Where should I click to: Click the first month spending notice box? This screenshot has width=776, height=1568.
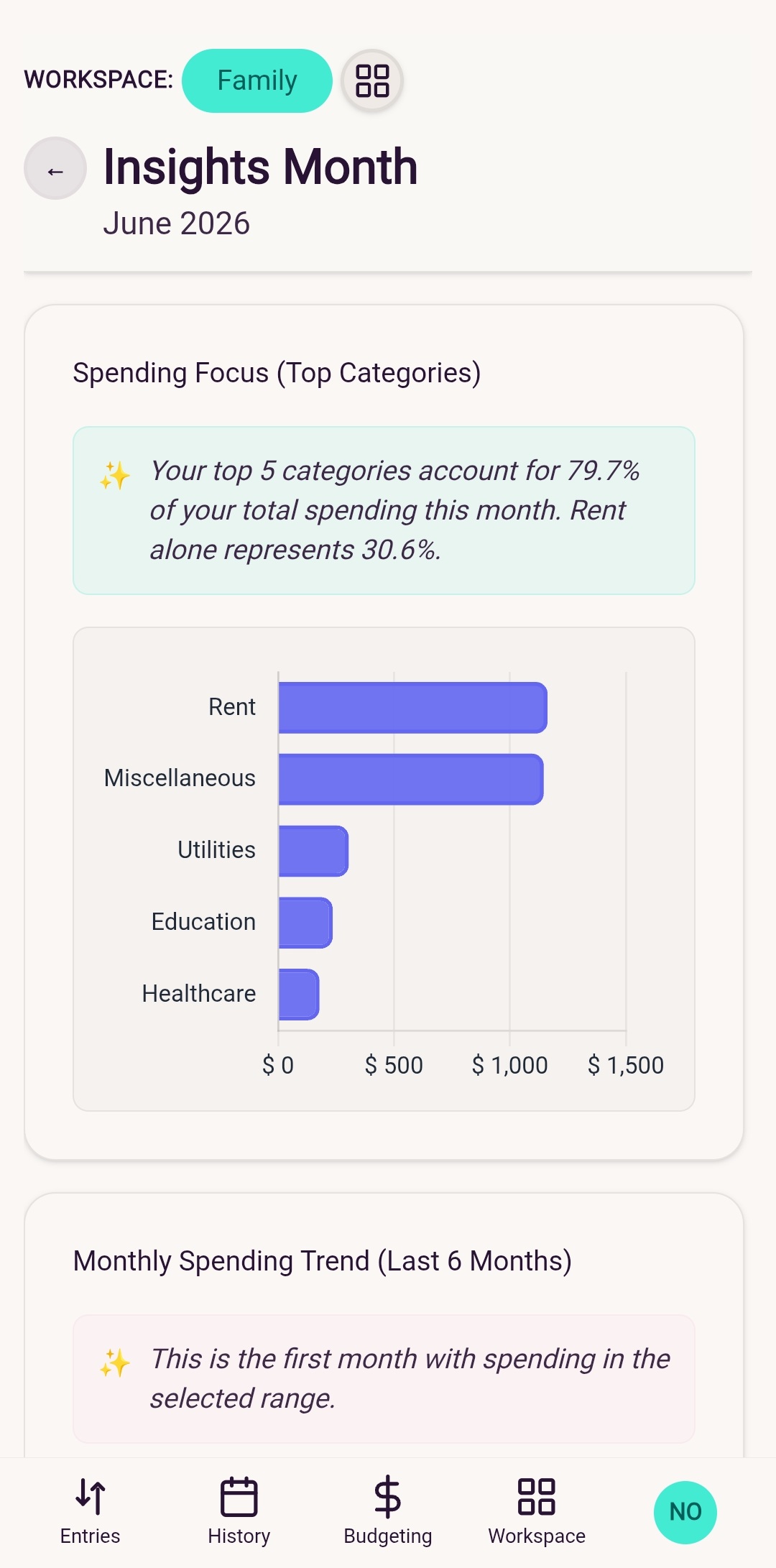384,1379
